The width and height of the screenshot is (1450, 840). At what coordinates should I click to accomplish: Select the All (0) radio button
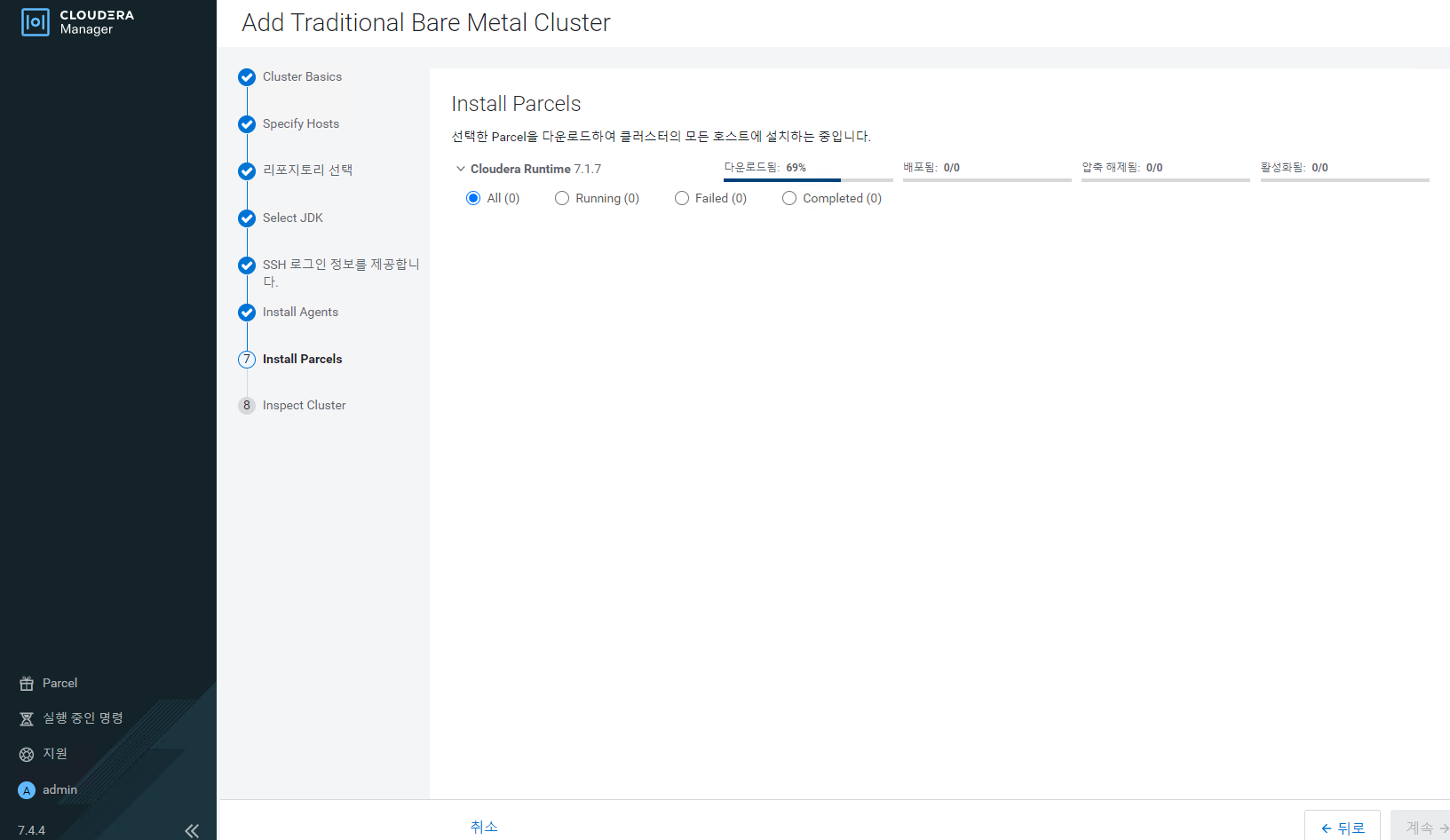click(473, 198)
